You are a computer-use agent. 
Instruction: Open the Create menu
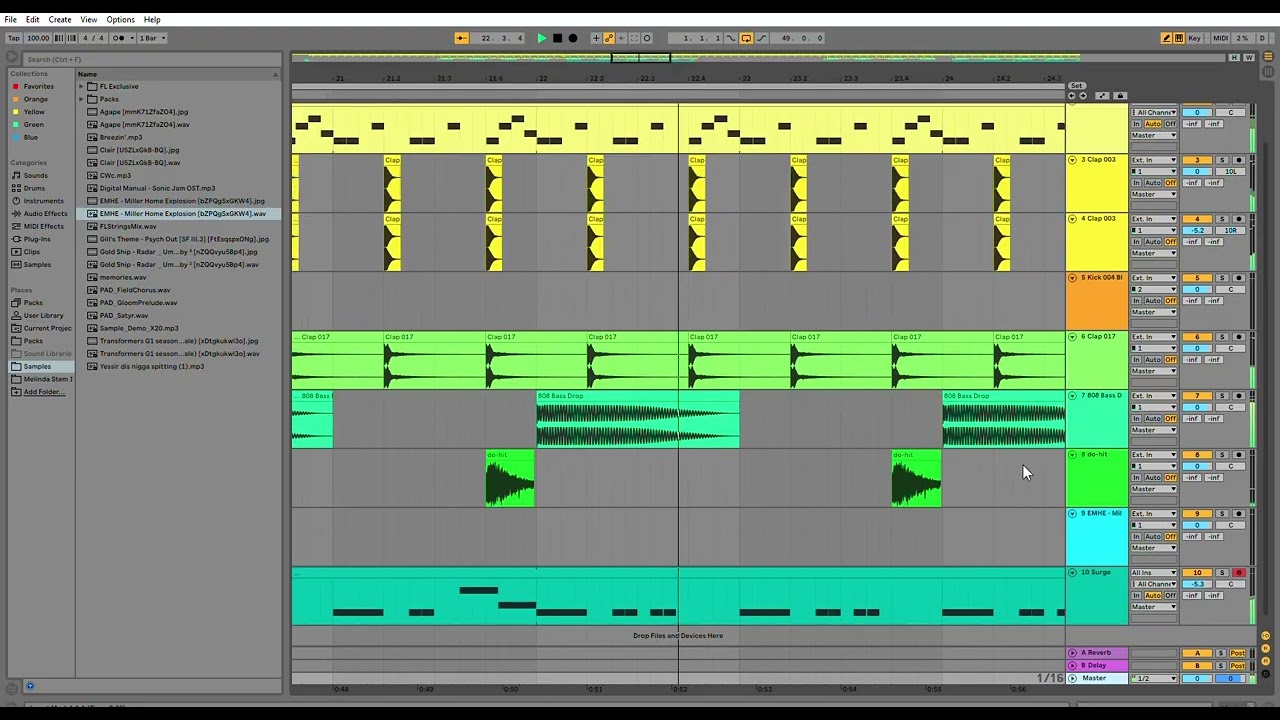tap(60, 19)
